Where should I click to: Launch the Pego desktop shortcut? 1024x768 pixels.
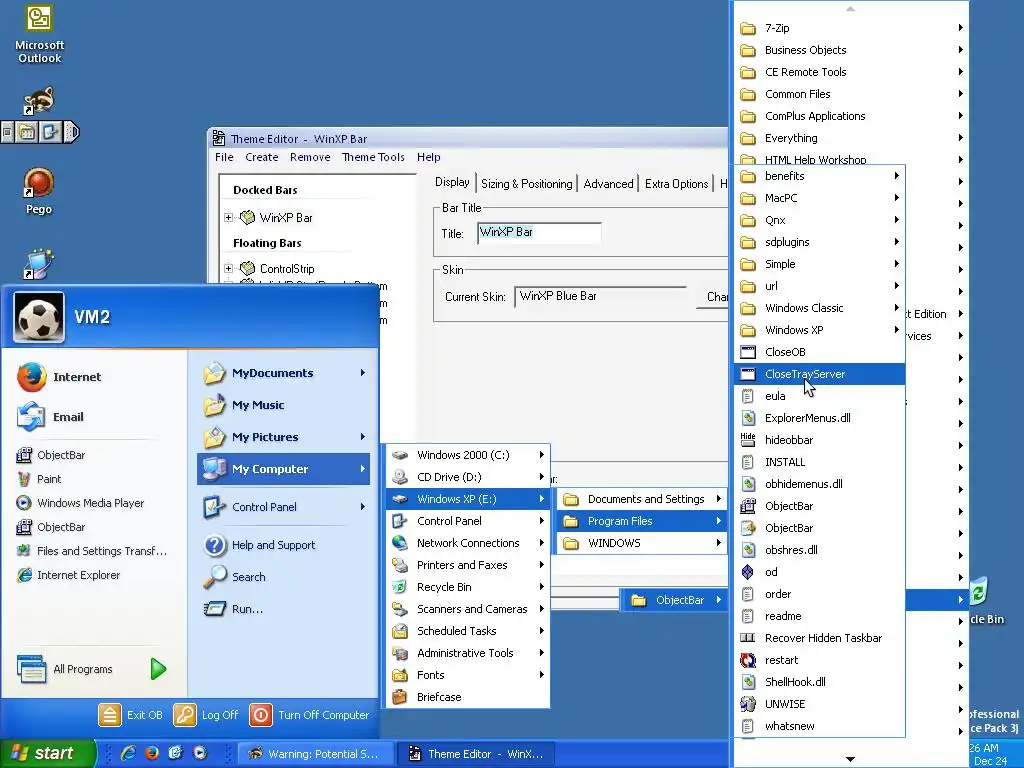[39, 191]
